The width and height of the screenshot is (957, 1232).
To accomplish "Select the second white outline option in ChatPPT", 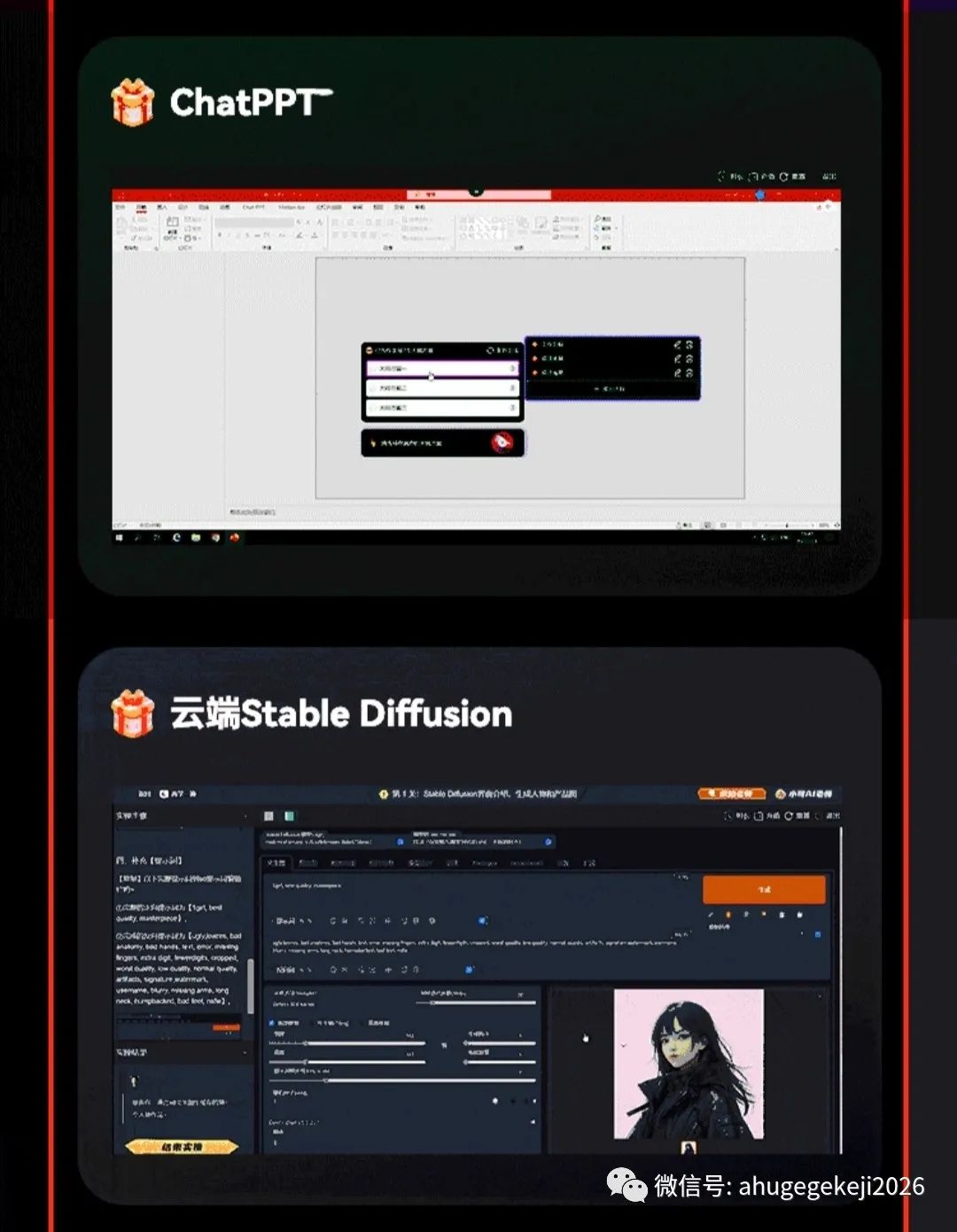I will click(442, 388).
